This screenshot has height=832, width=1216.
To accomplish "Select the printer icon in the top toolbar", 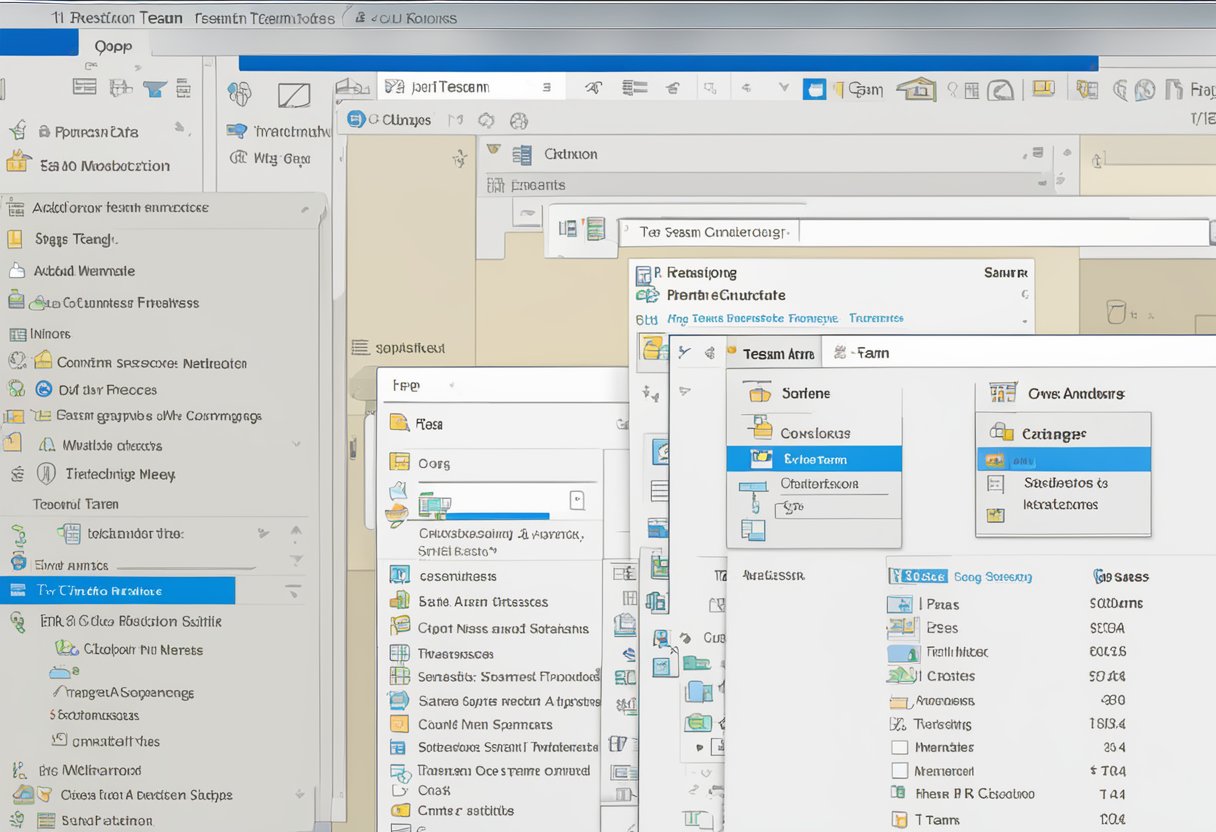I will [1043, 89].
